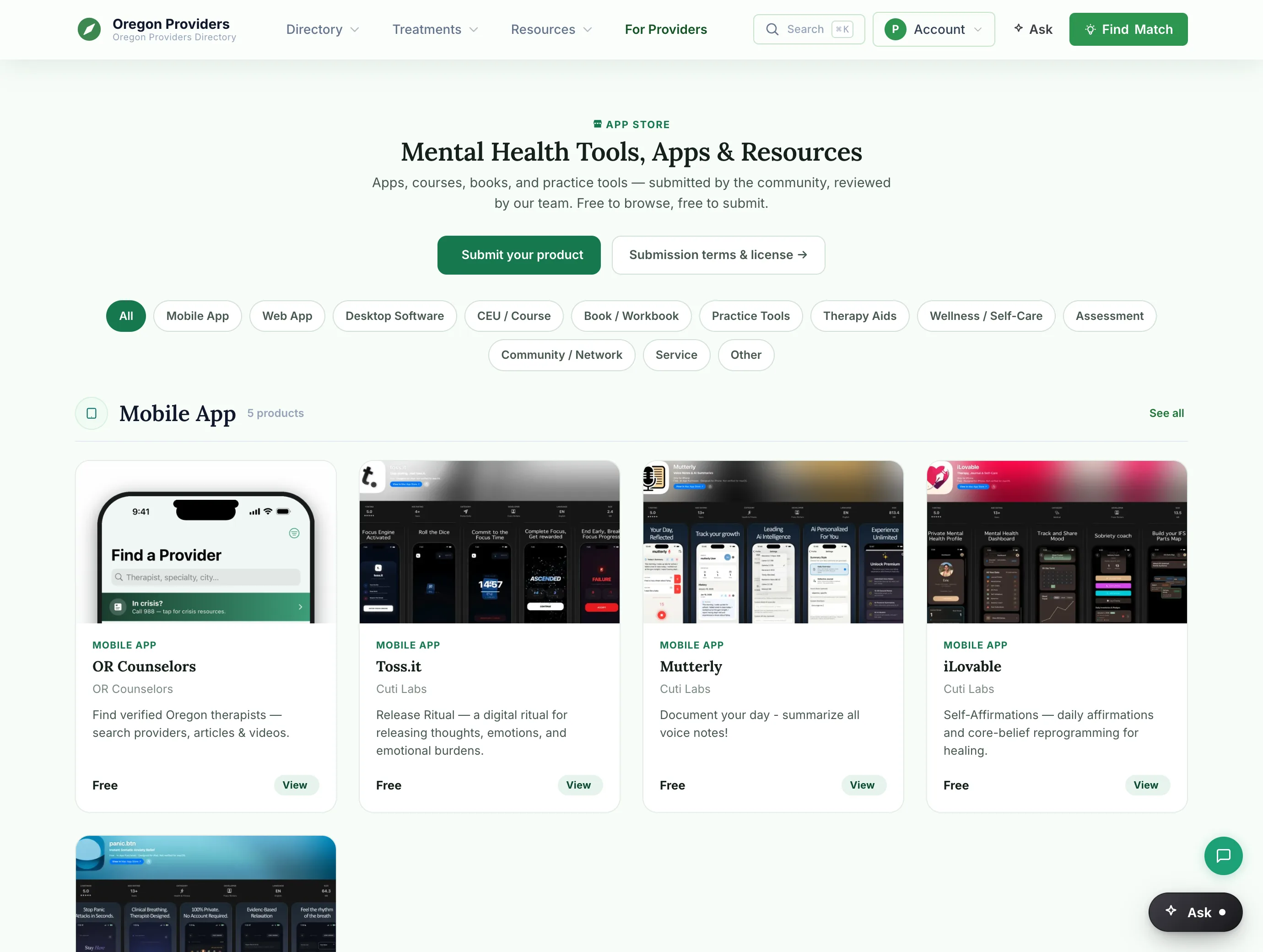Viewport: 1263px width, 952px height.
Task: Open the floating Ask assistant pill
Action: click(x=1195, y=912)
